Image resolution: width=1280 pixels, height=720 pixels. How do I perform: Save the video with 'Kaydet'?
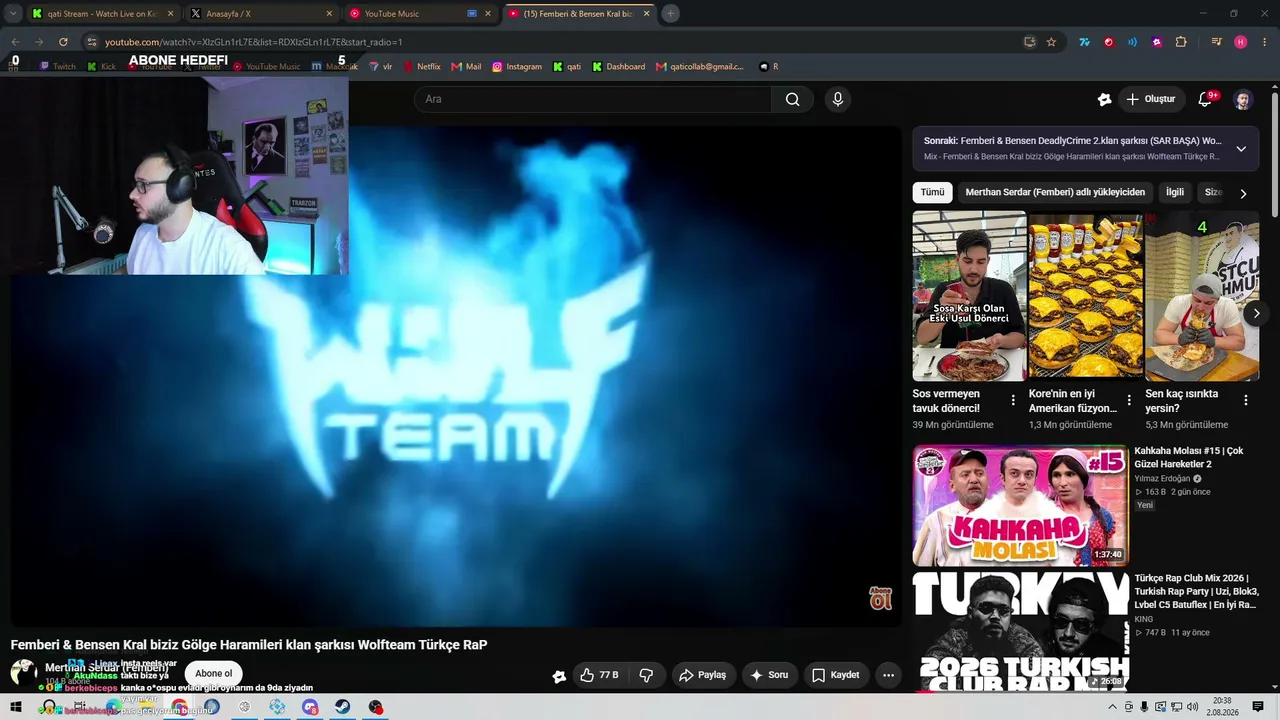(x=835, y=675)
